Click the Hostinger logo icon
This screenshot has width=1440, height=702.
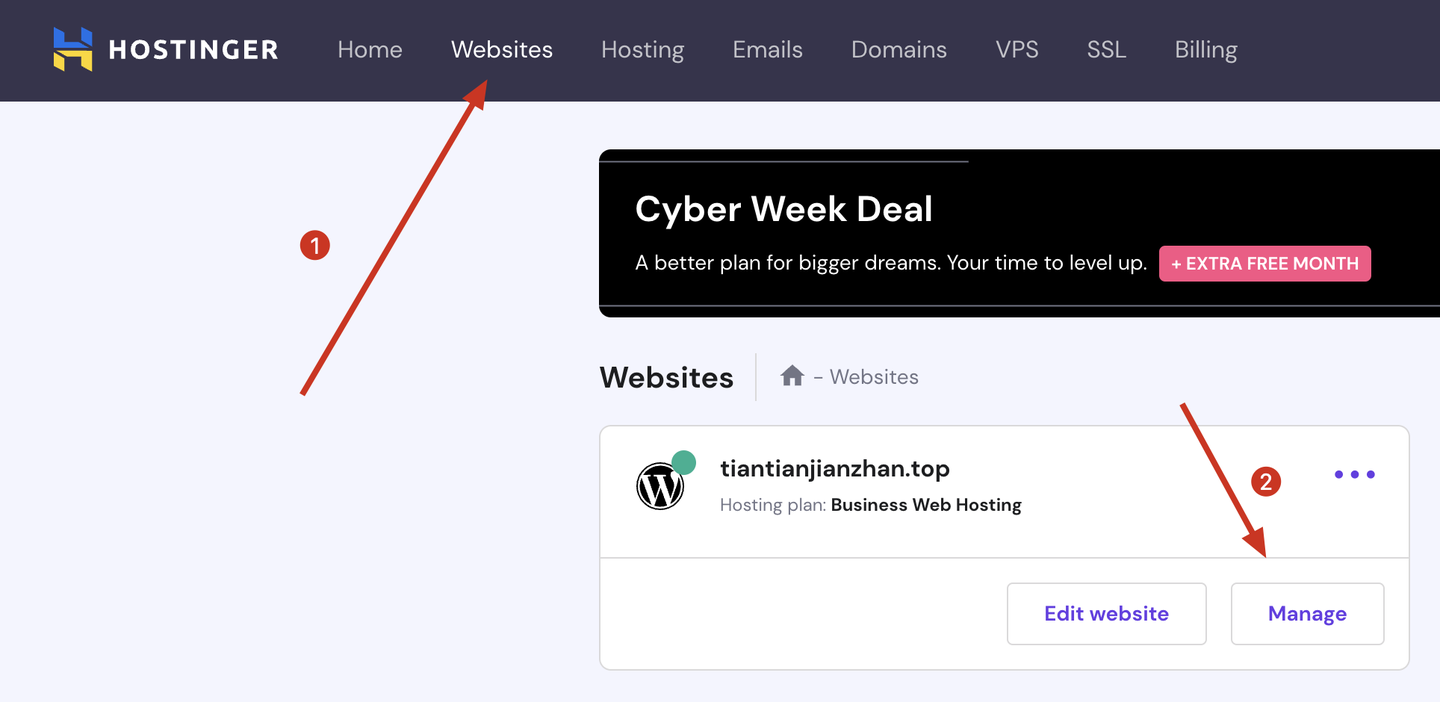pos(73,49)
